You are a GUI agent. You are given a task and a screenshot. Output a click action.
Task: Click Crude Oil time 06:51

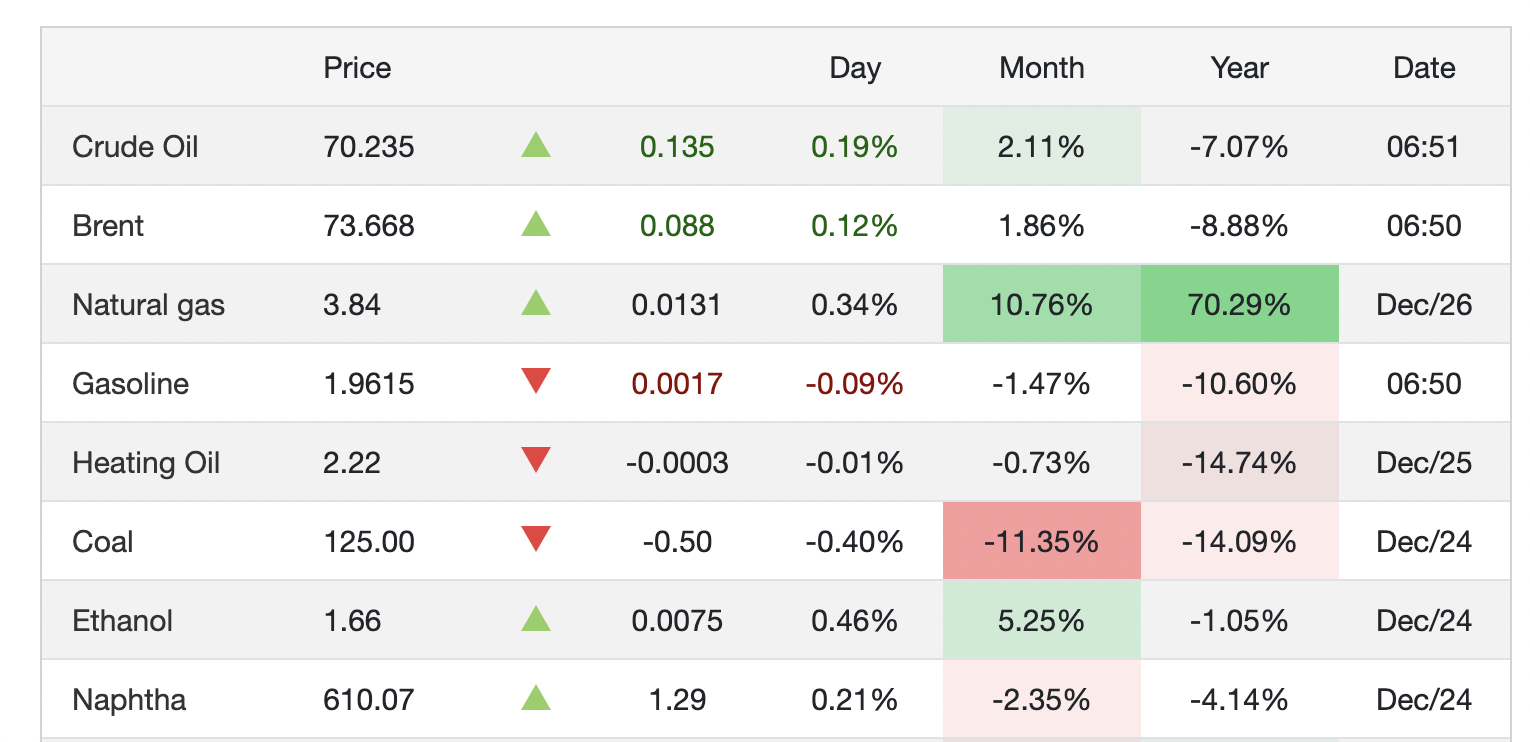[1424, 147]
